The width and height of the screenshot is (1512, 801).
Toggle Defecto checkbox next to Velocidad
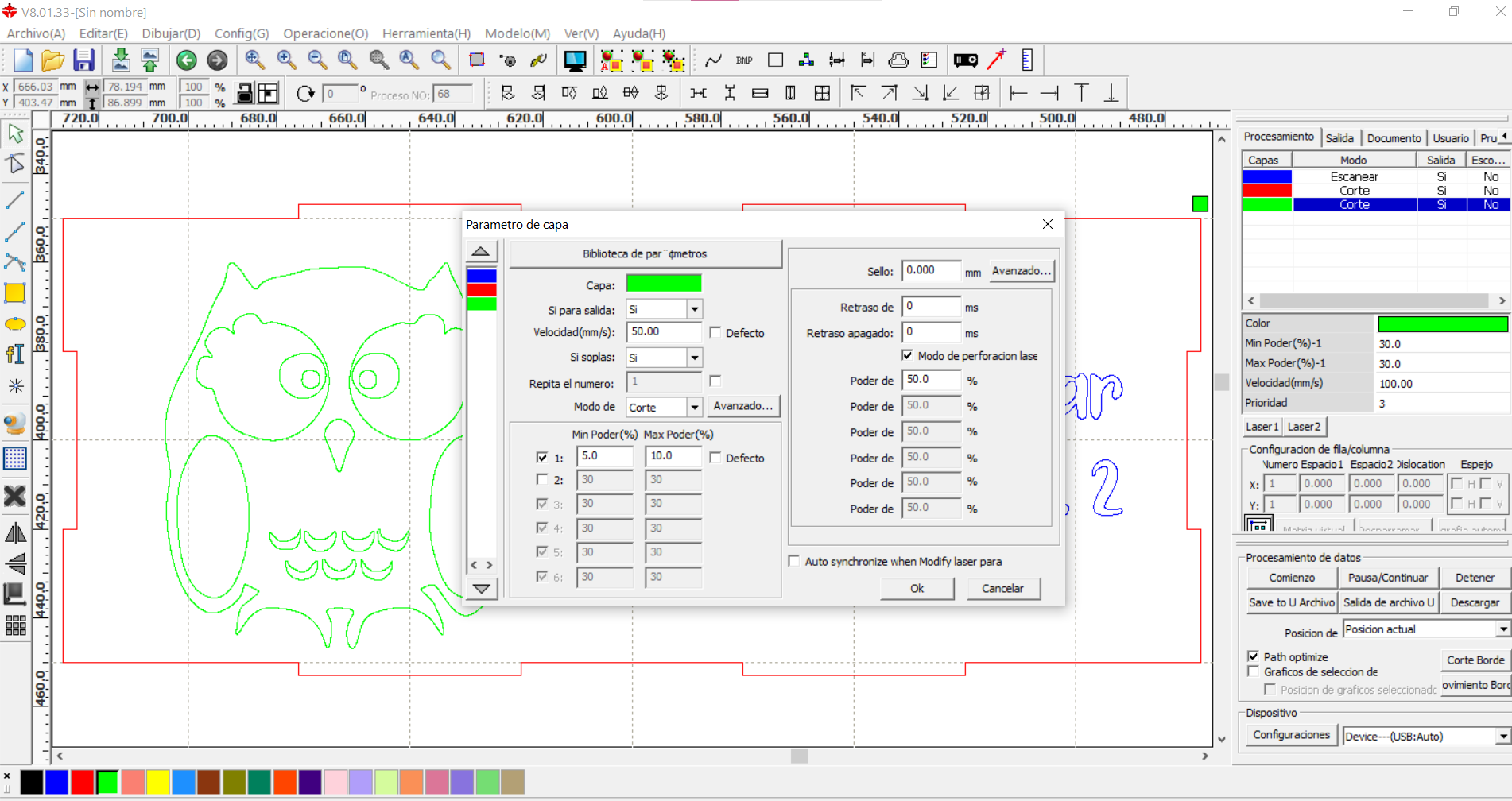(715, 333)
